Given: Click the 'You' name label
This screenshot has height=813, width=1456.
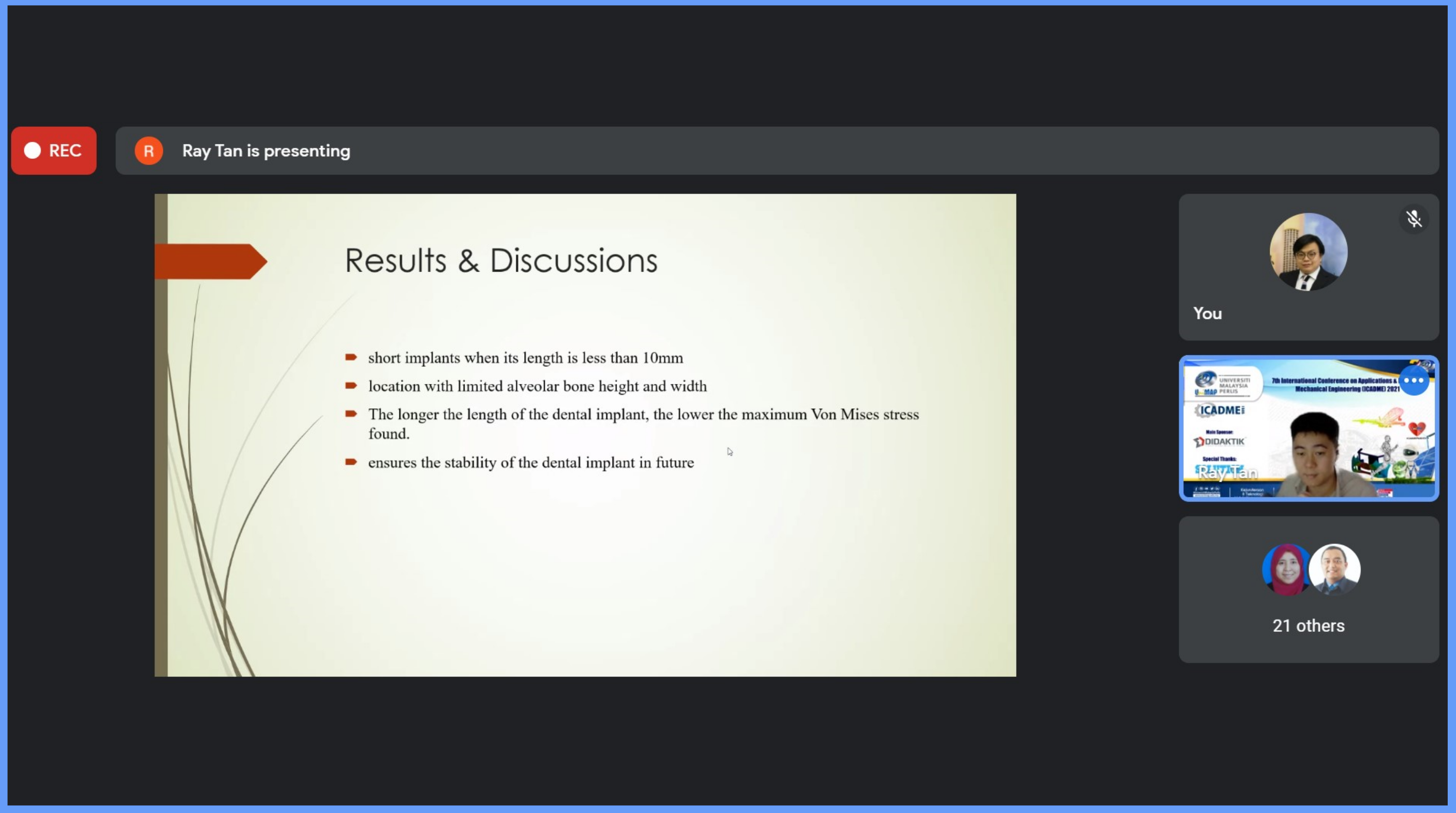Looking at the screenshot, I should pos(1207,313).
